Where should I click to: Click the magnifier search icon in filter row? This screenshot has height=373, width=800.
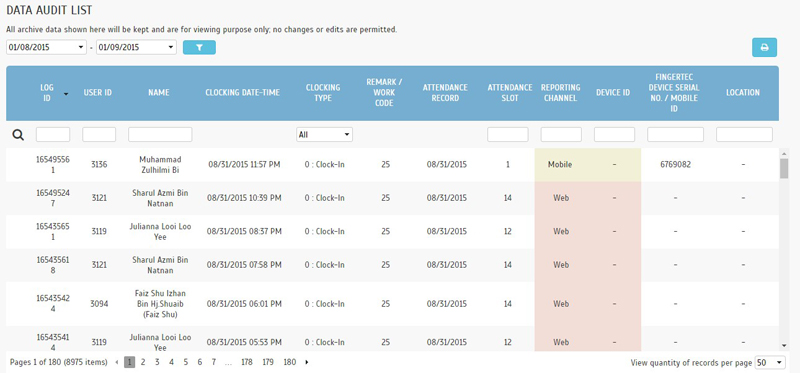(x=18, y=135)
